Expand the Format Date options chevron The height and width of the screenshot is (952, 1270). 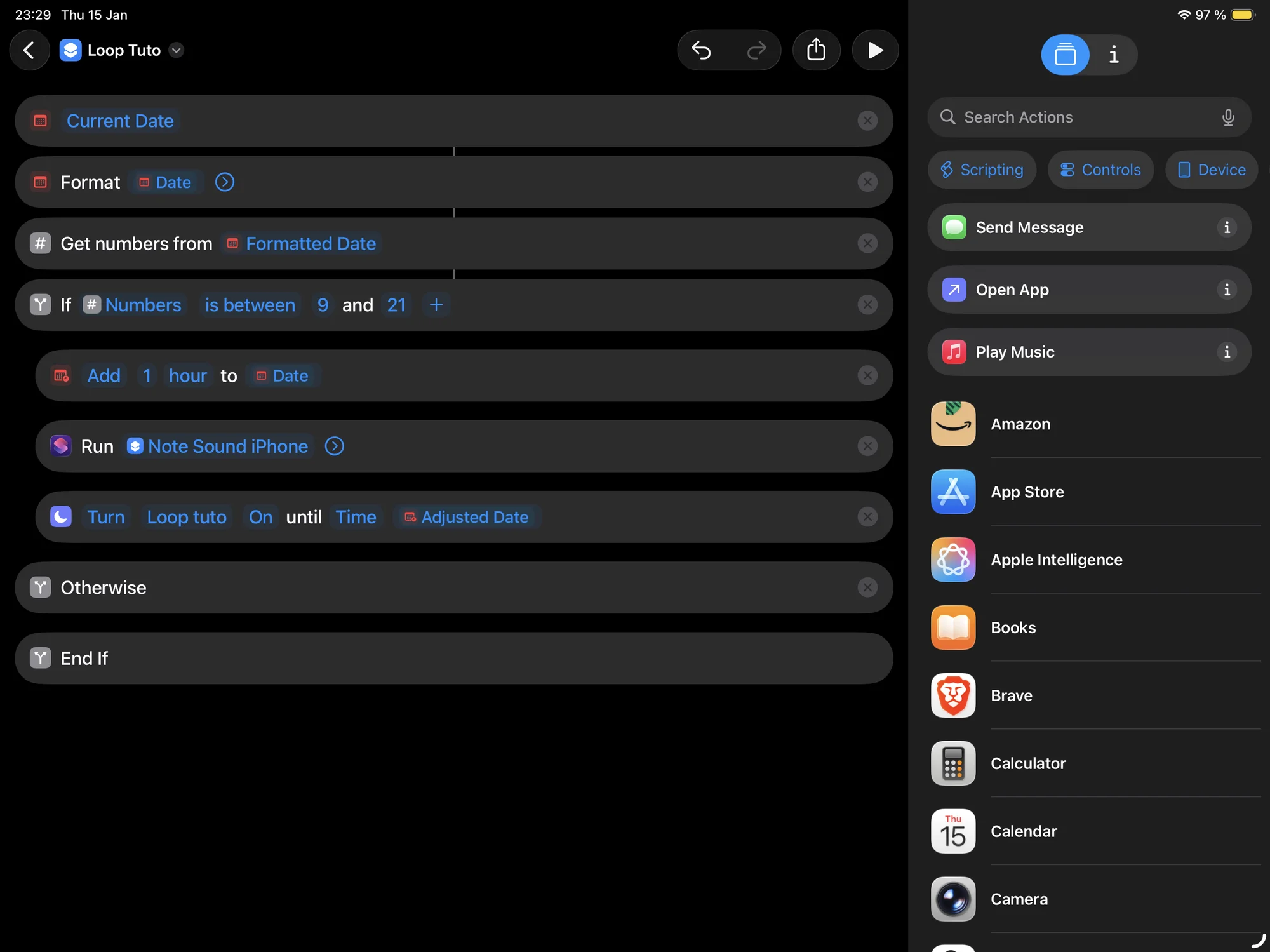point(224,182)
